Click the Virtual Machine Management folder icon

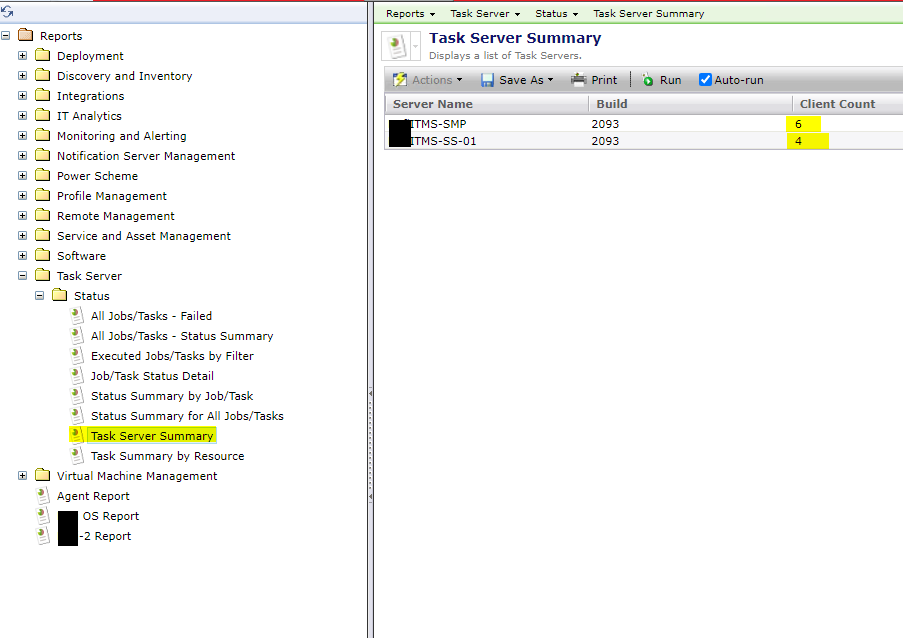tap(42, 475)
